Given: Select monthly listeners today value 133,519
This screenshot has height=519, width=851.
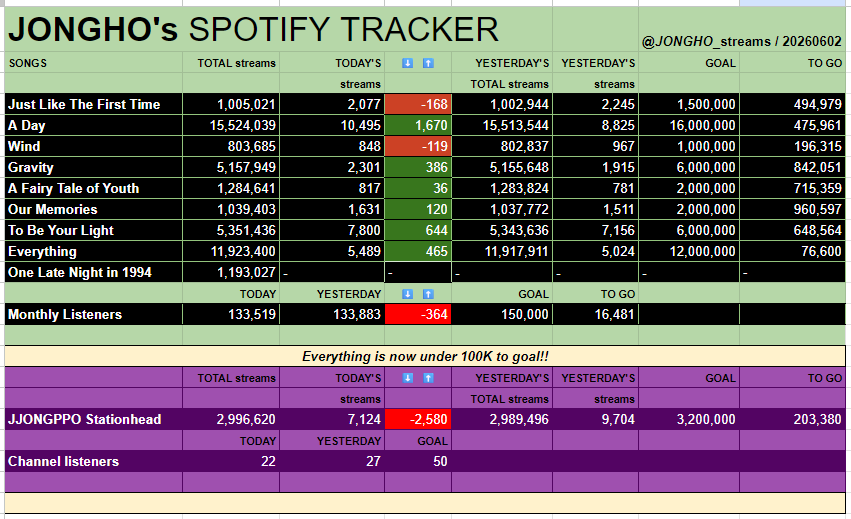Looking at the screenshot, I should (x=231, y=314).
